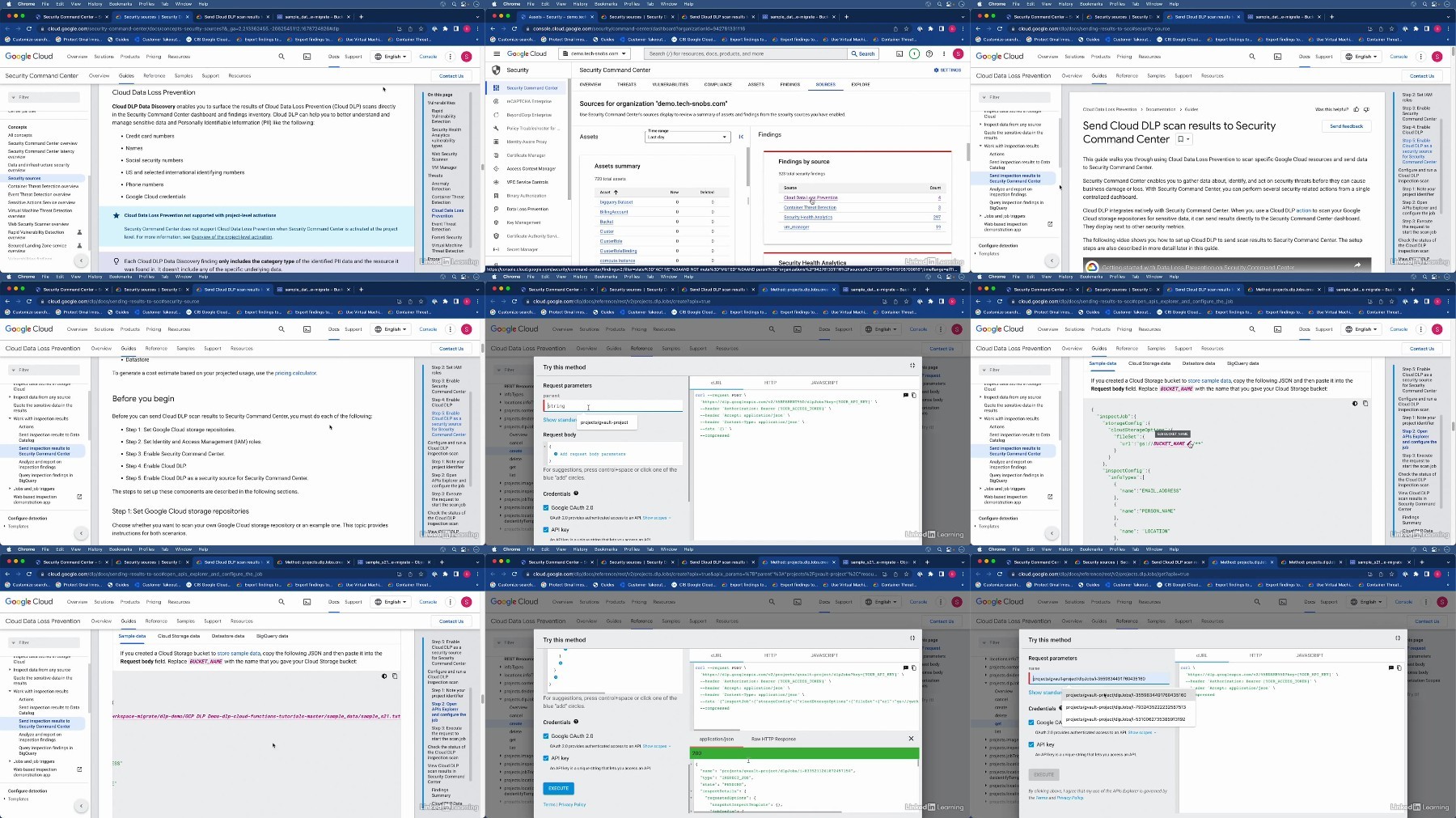The height and width of the screenshot is (818, 1456).
Task: Open English language dropdown on the Data Discovery page
Action: (392, 57)
